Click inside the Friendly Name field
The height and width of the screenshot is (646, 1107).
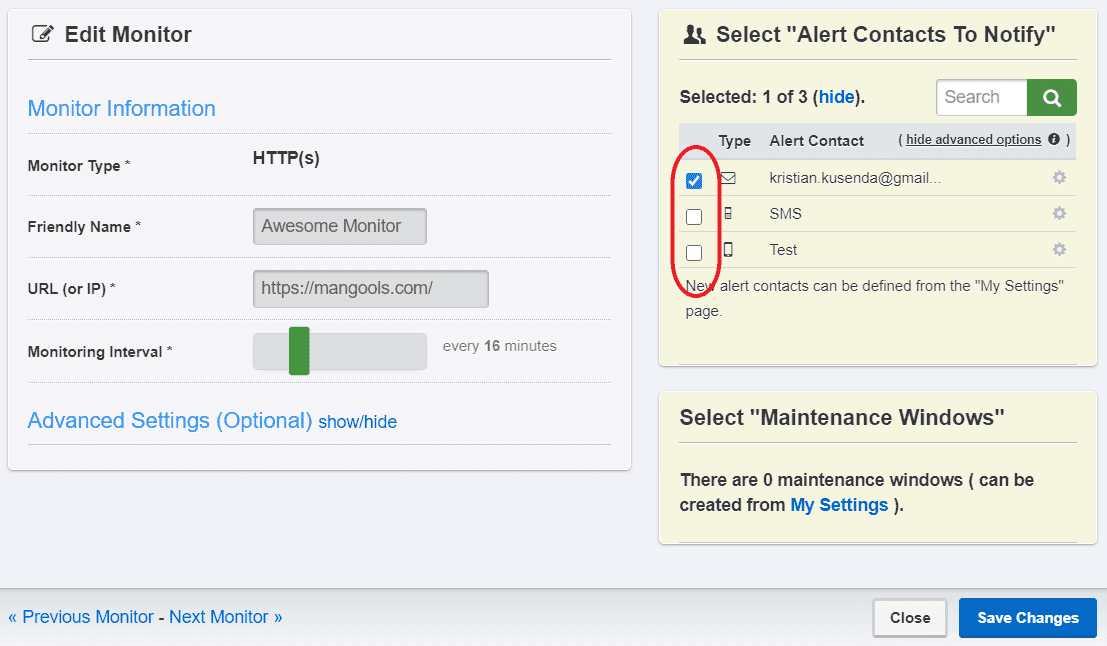339,226
